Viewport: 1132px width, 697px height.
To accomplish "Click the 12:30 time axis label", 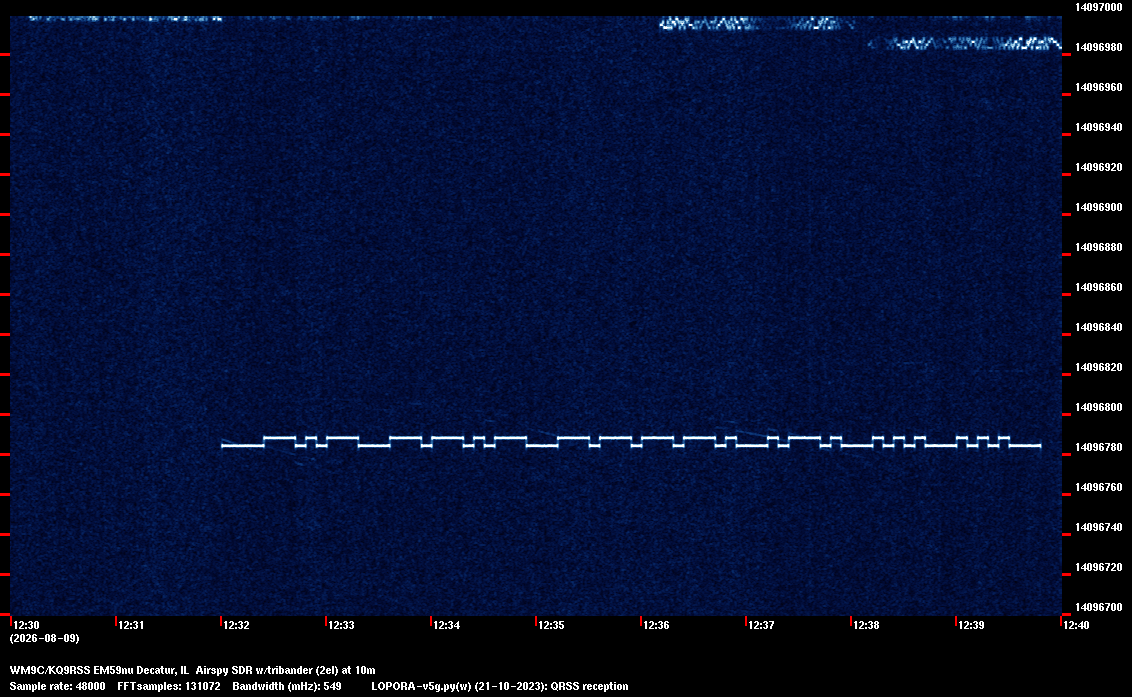I will click(x=27, y=625).
